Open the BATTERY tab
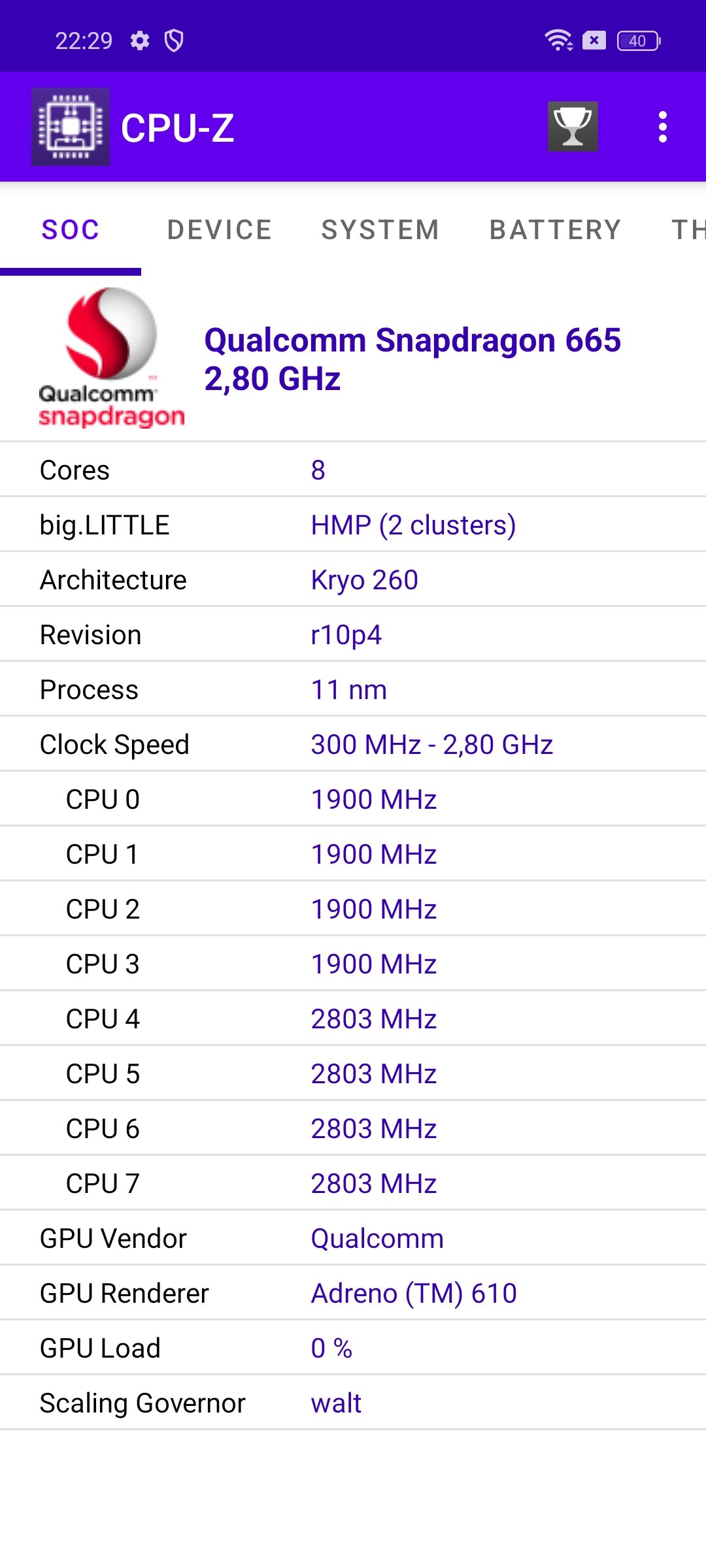The image size is (706, 1568). point(556,230)
